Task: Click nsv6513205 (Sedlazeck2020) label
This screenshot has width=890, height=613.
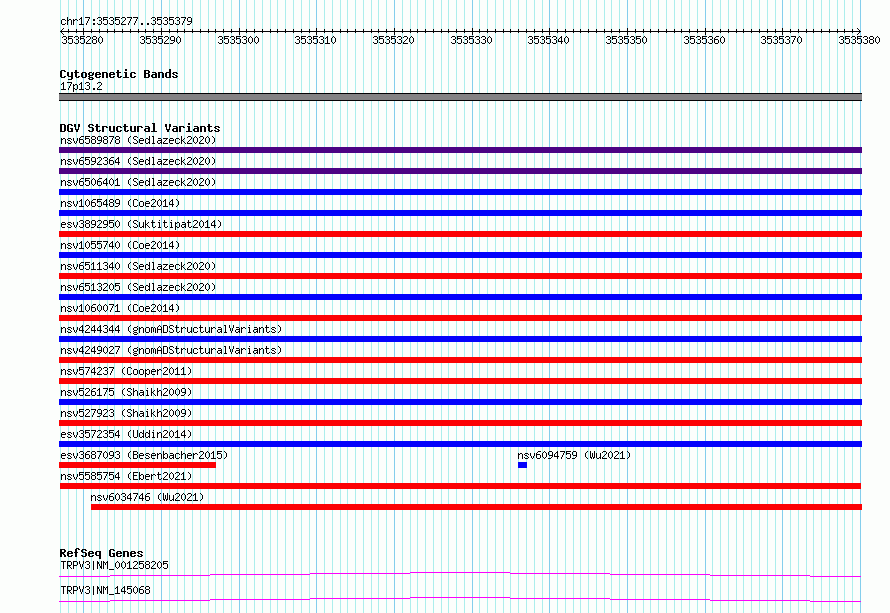Action: 138,287
